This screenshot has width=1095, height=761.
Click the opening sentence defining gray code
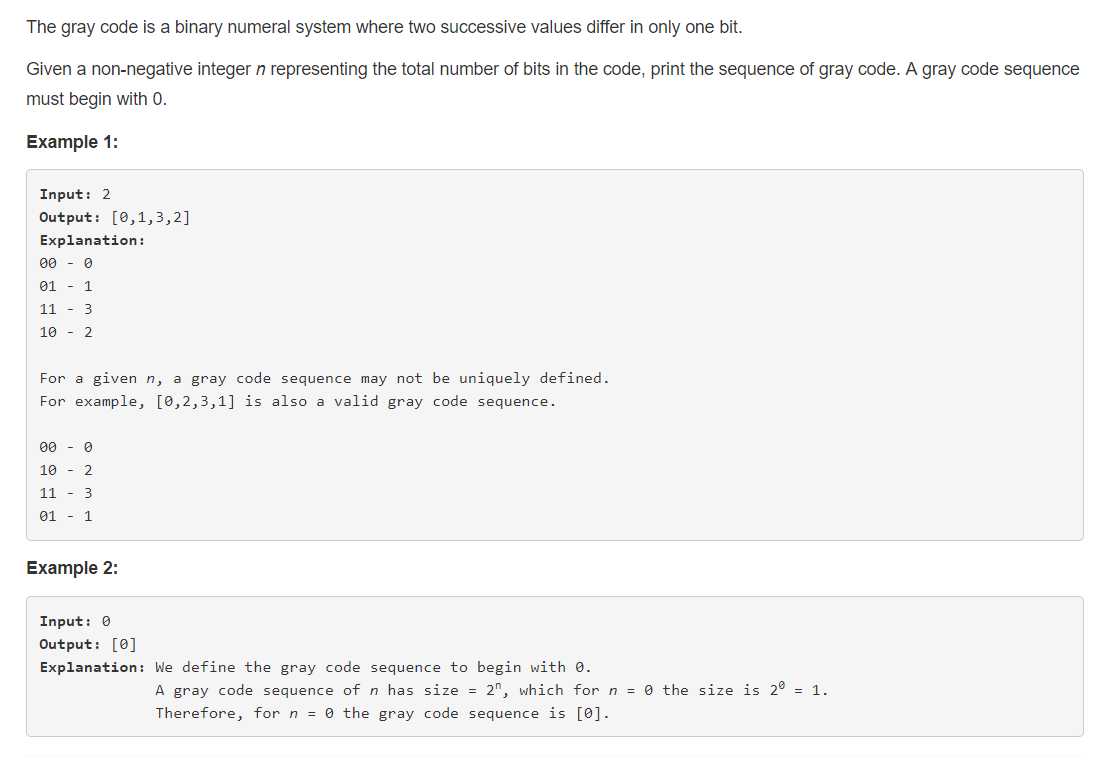click(x=384, y=27)
